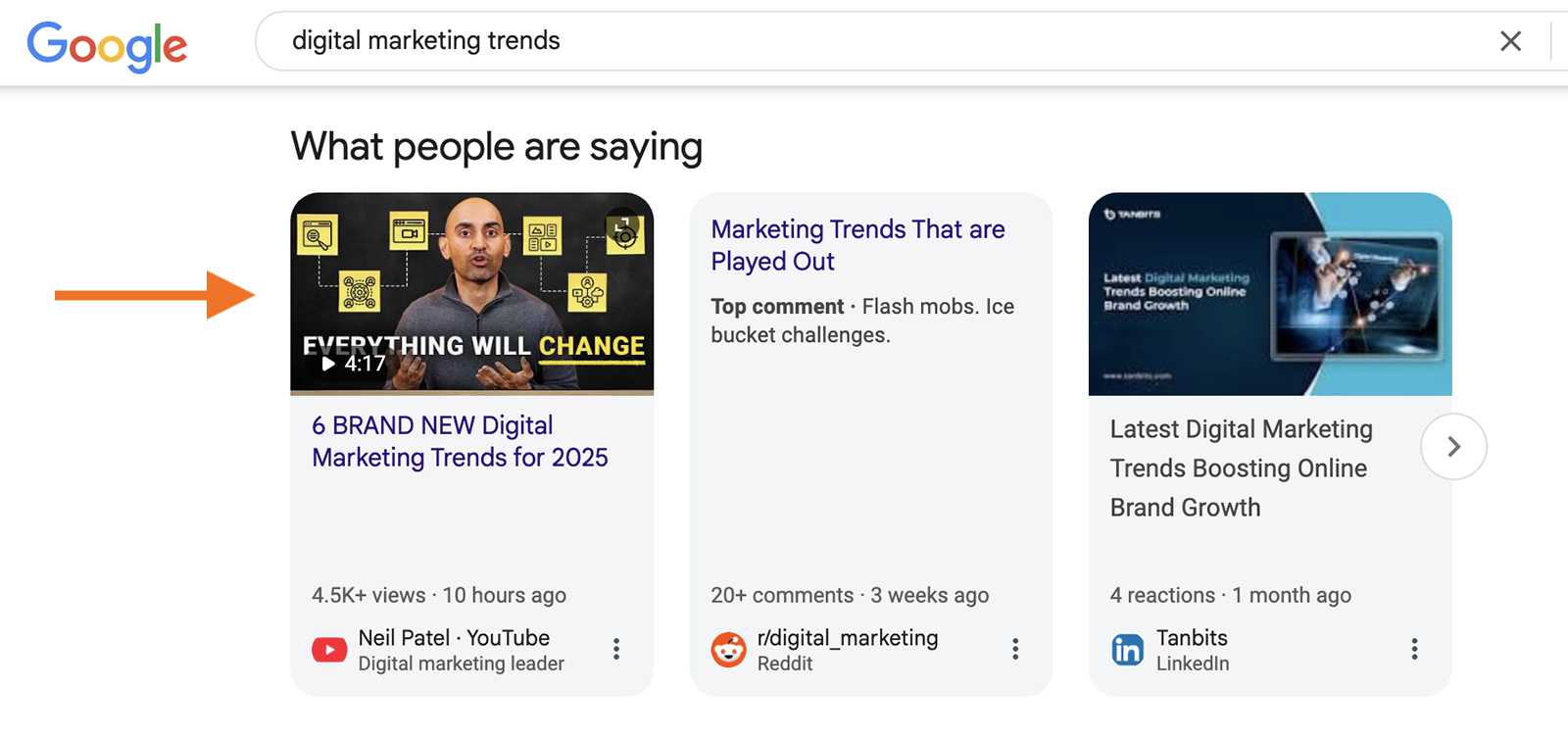Click '4 reactions · 1 month ago' text
This screenshot has width=1568, height=738.
(x=1230, y=596)
